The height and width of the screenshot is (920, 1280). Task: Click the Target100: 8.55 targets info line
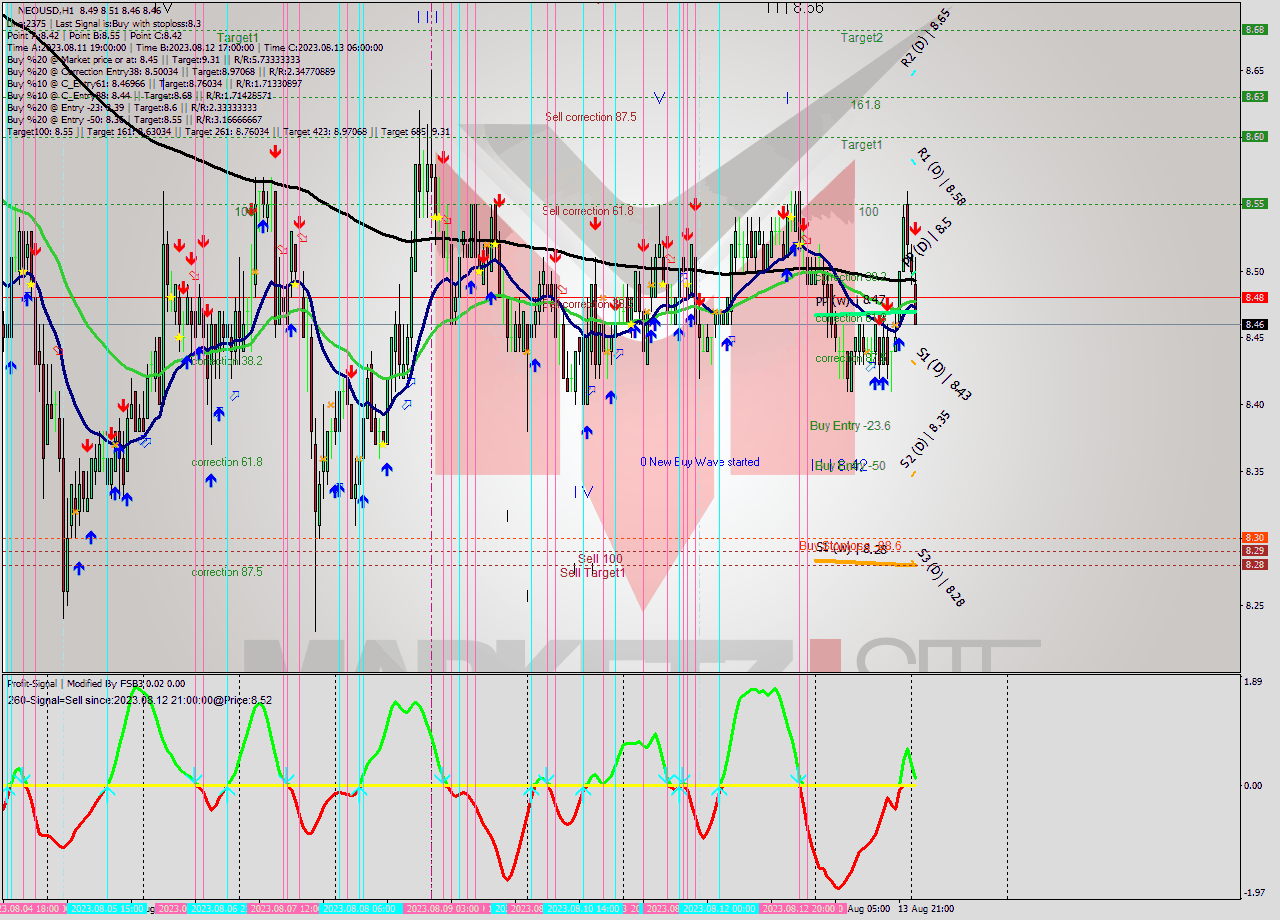[228, 131]
